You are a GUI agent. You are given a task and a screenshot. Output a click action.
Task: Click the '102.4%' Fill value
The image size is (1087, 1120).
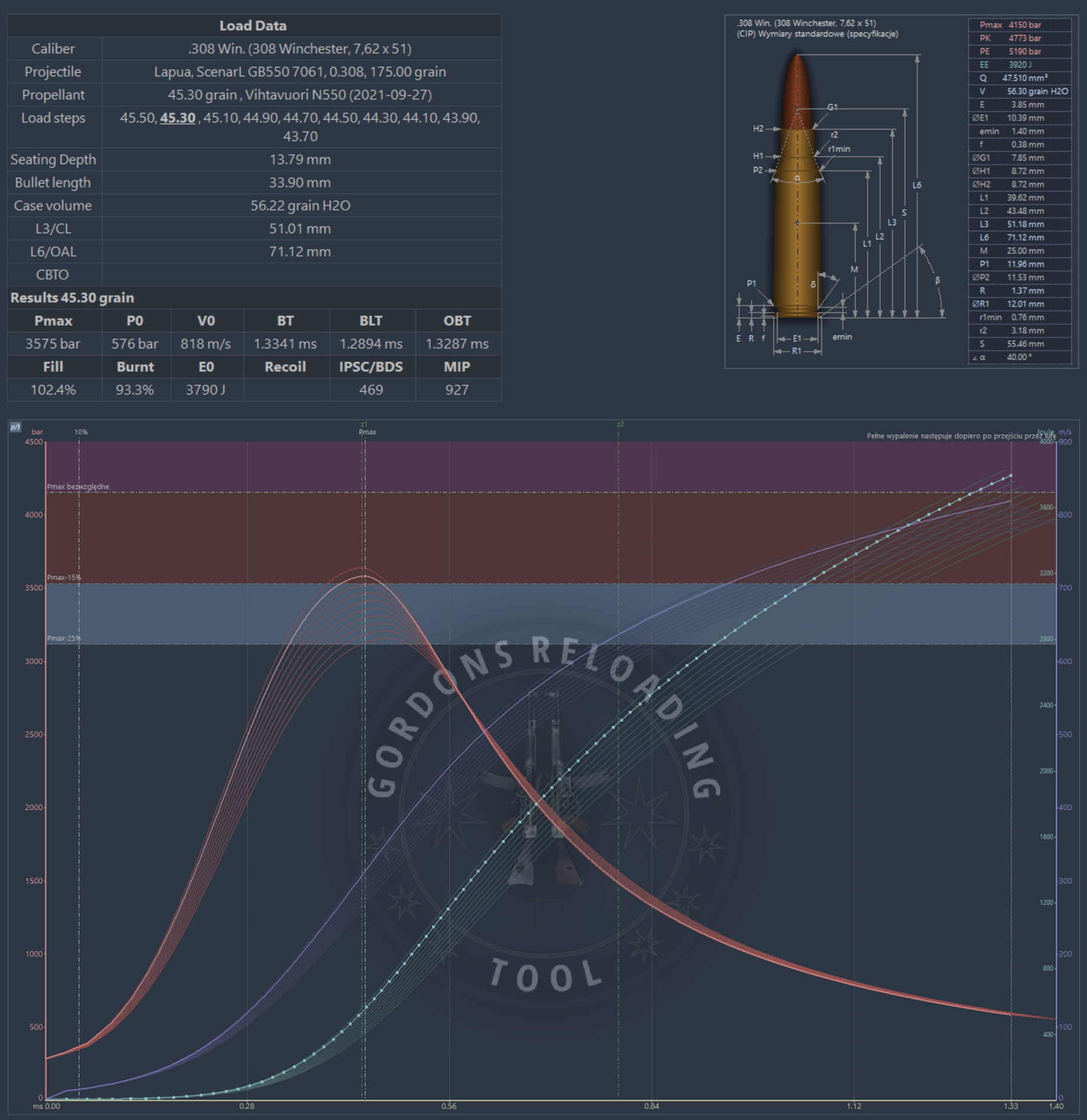53,390
